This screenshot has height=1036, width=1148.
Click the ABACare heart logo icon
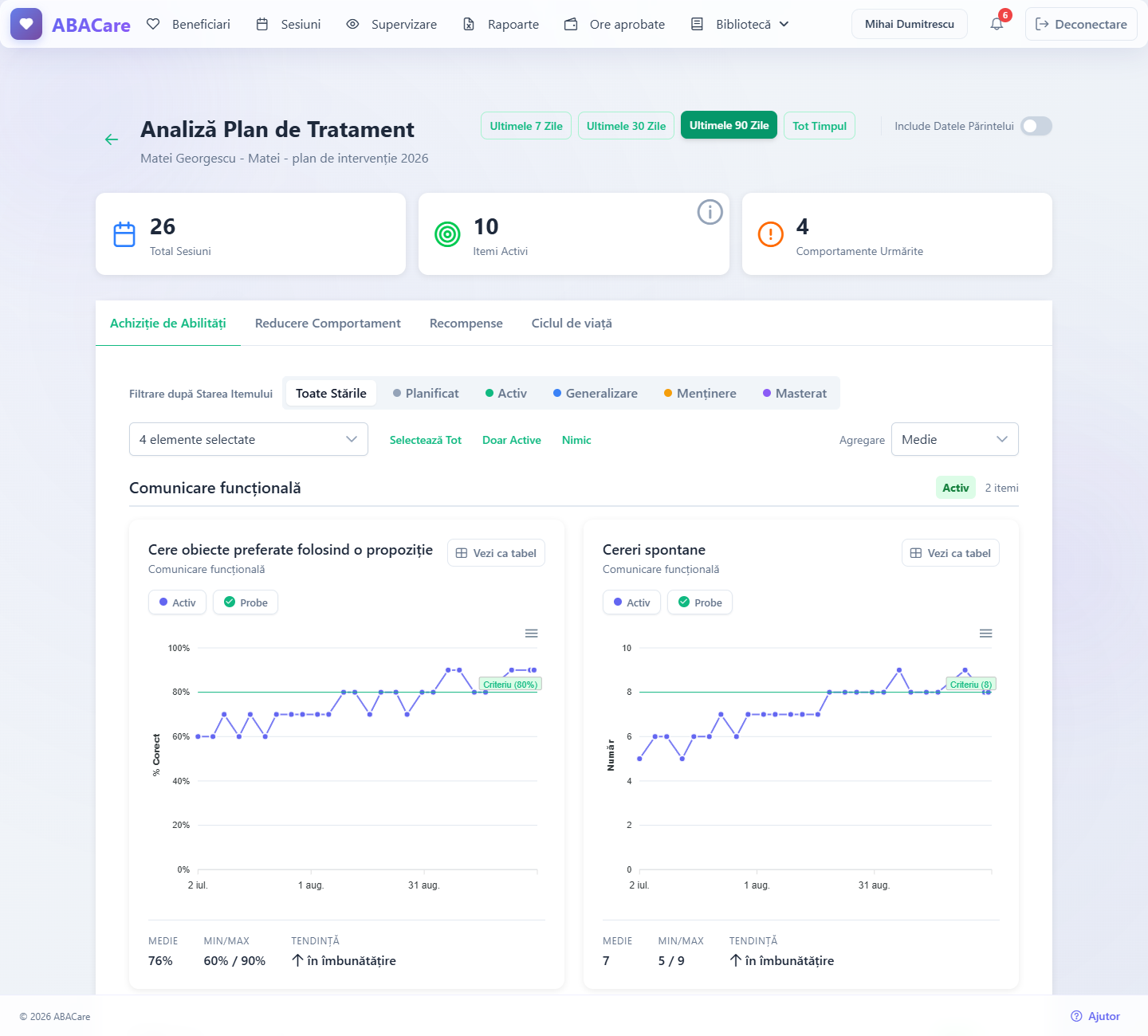[x=26, y=24]
